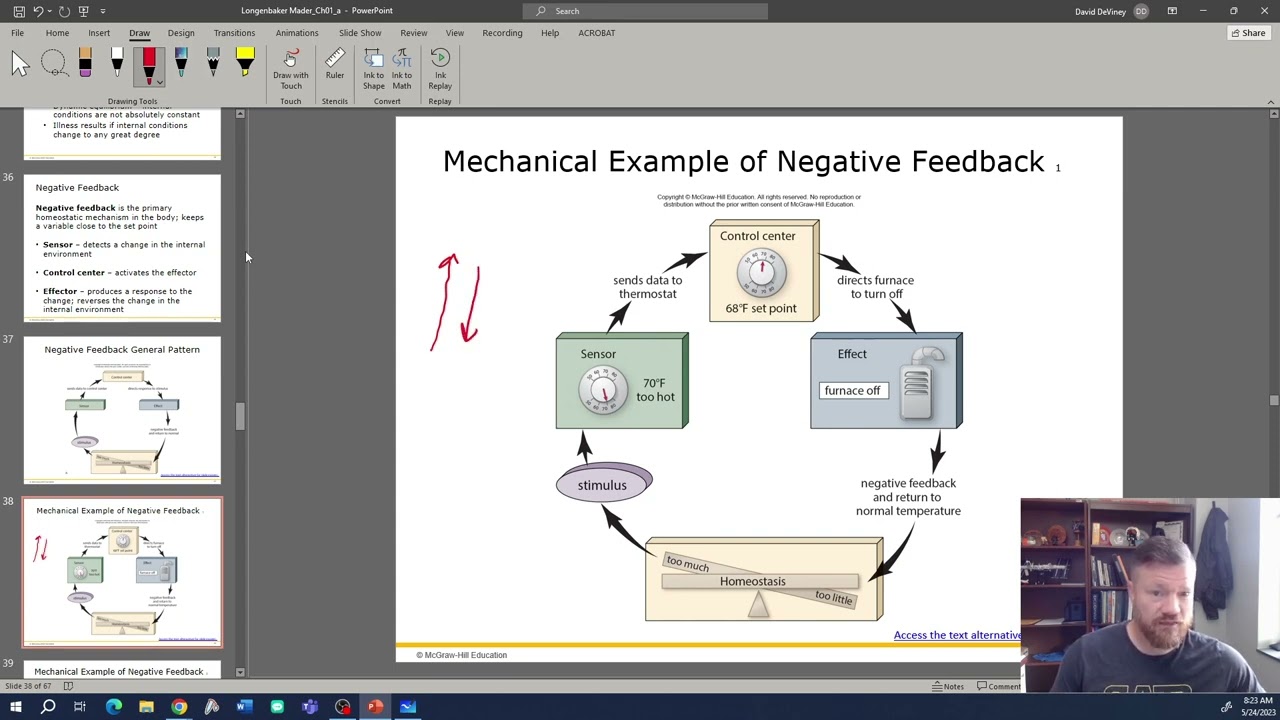
Task: Pick the arrow Select Objects tool
Action: click(x=21, y=66)
